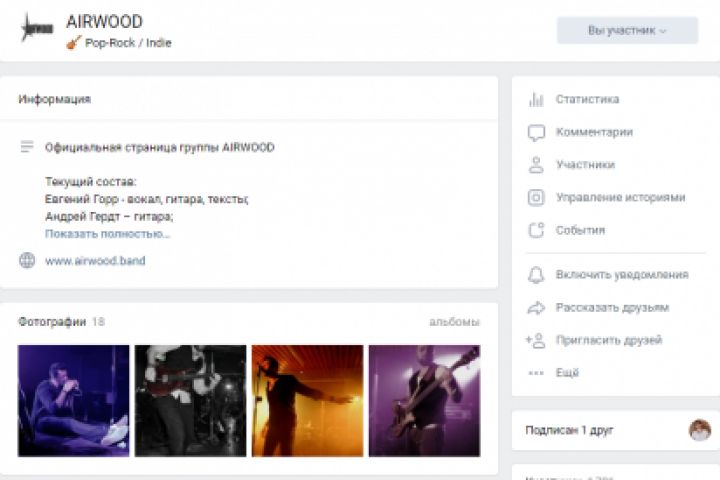The height and width of the screenshot is (480, 720).
Task: Click the События icon
Action: [536, 230]
